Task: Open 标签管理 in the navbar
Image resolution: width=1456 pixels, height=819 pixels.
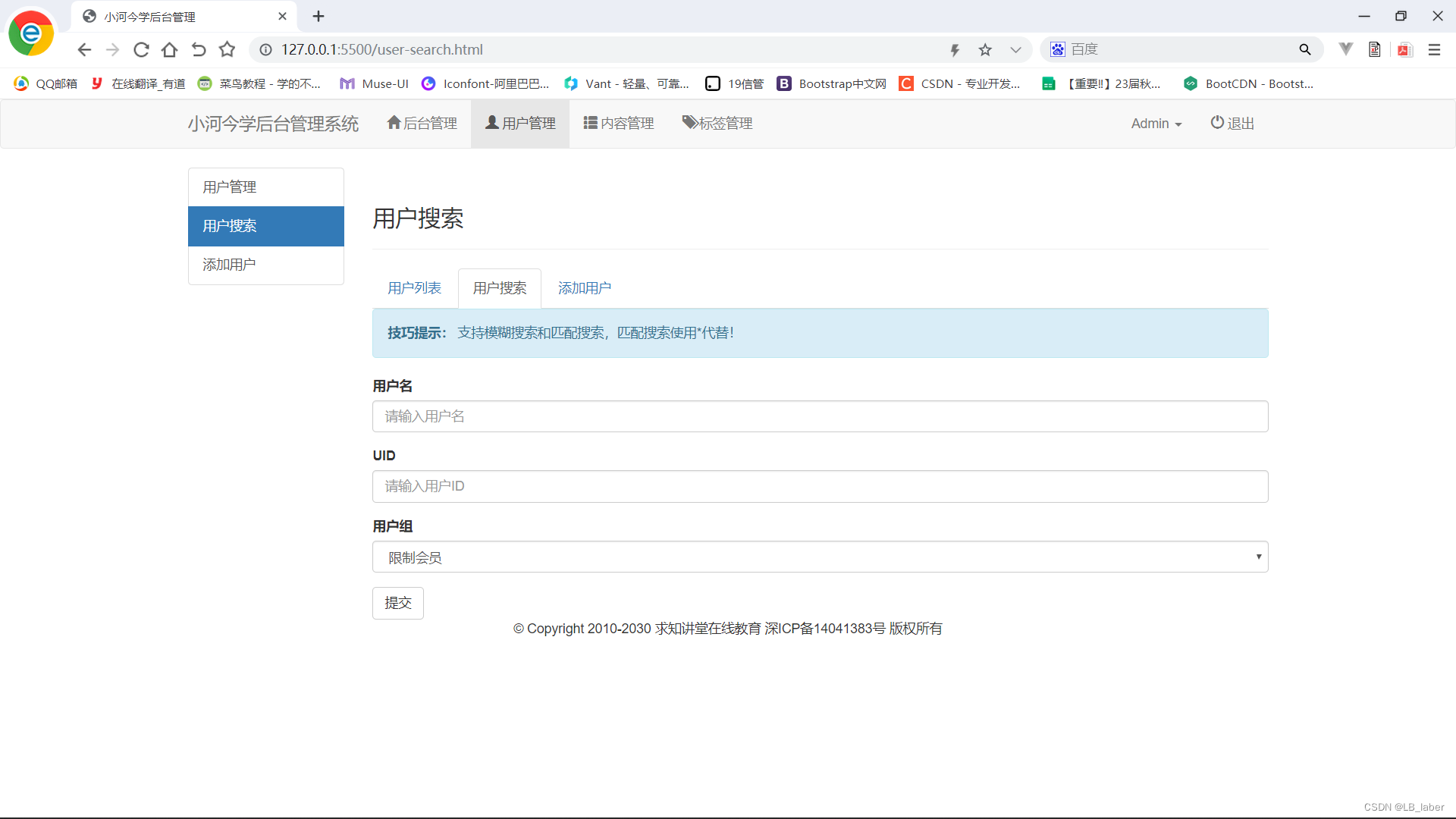Action: pyautogui.click(x=717, y=124)
